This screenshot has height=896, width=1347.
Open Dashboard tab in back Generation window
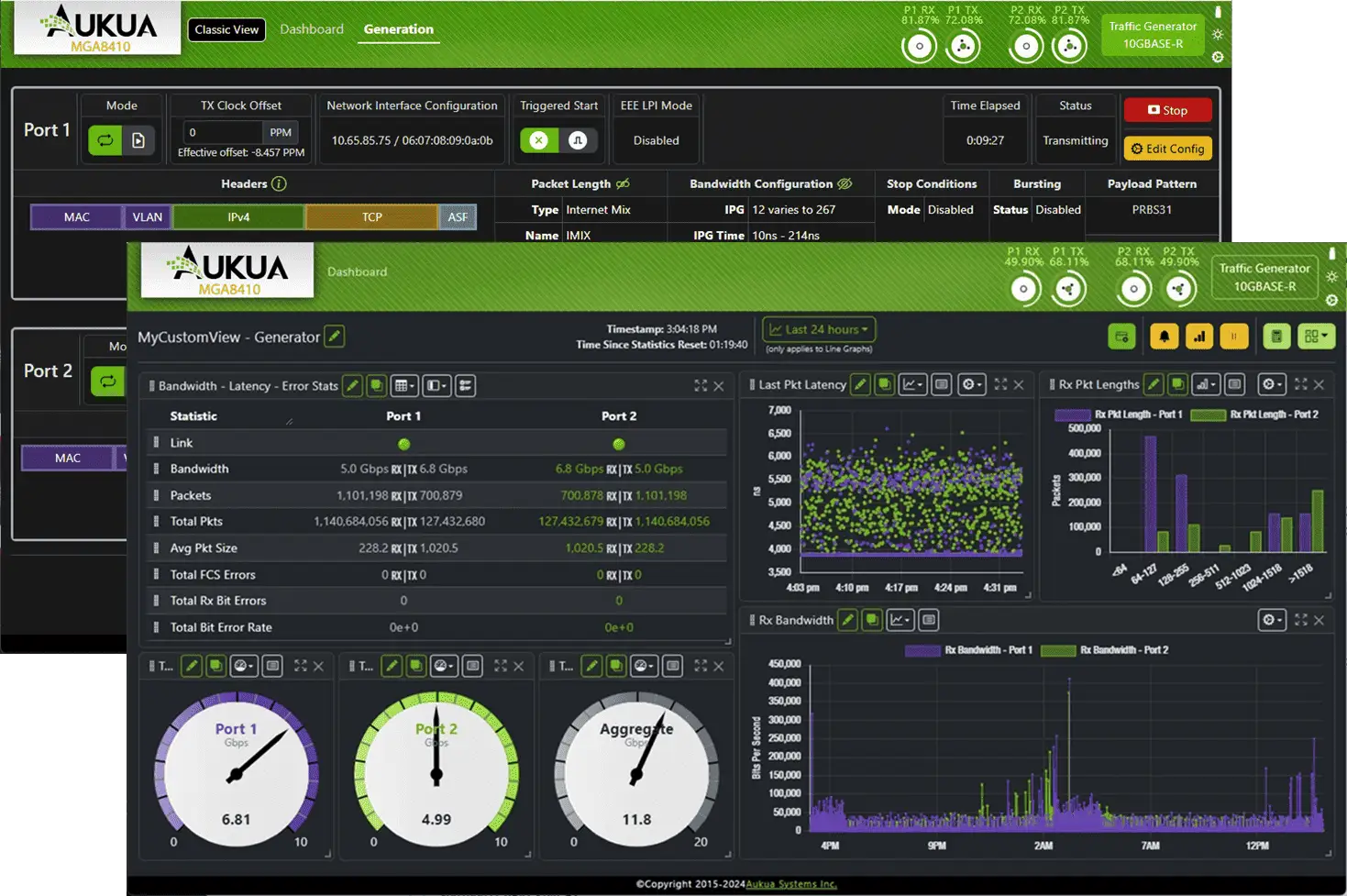312,29
